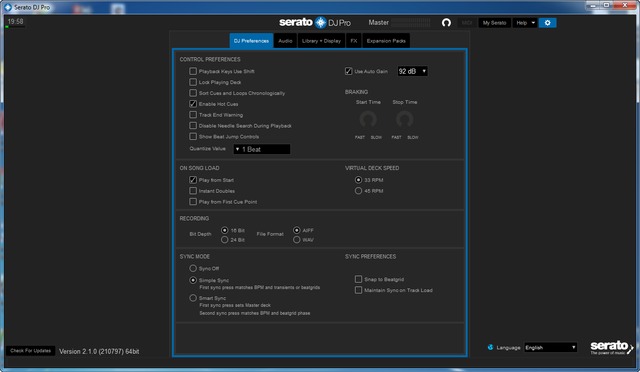Screen dimensions: 640x372
Task: Uncheck Use Auto Gain
Action: point(349,71)
